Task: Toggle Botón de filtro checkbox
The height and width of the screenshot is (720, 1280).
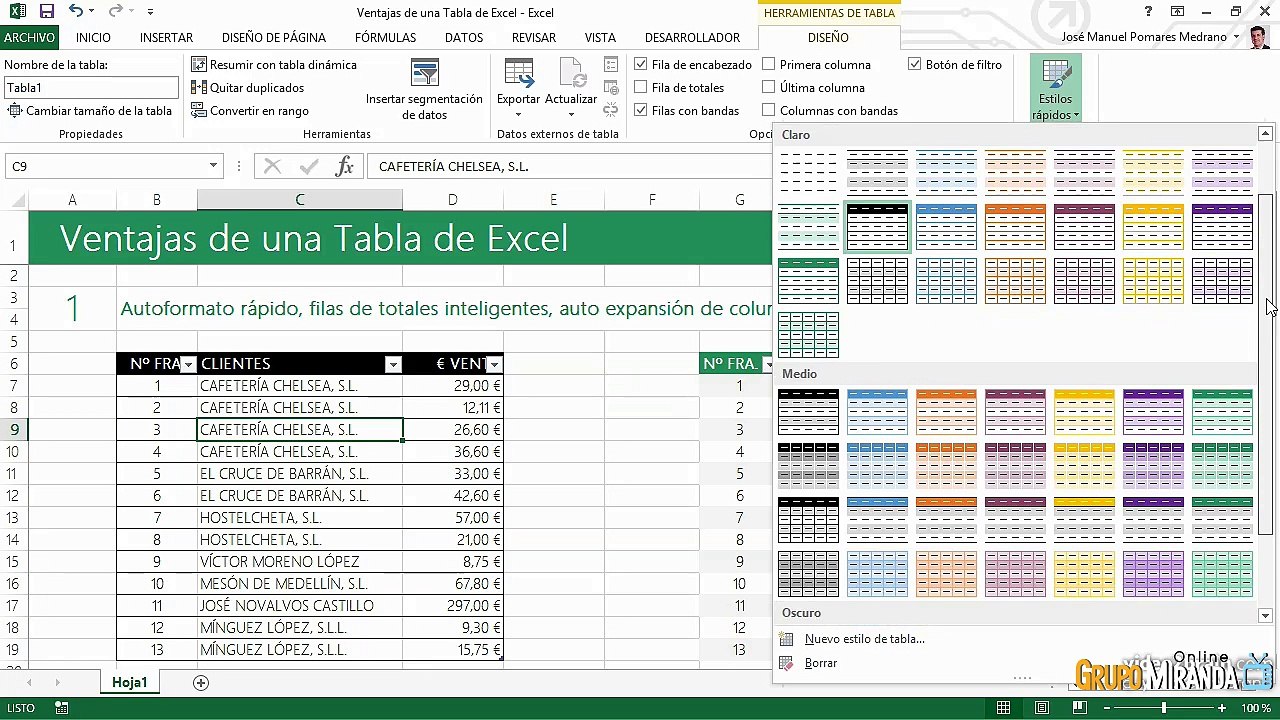Action: [915, 65]
